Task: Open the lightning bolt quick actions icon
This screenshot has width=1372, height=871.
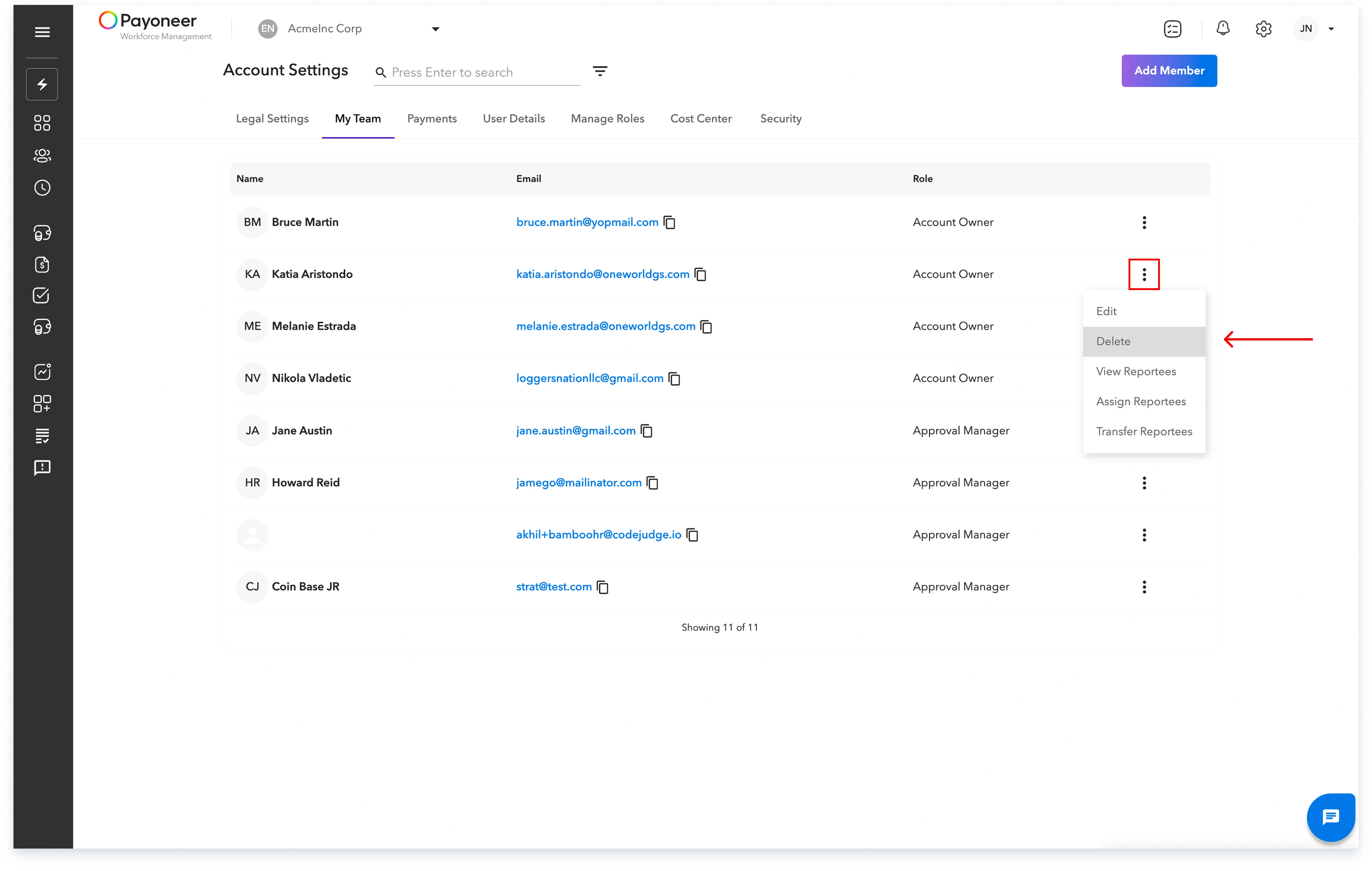Action: (x=42, y=84)
